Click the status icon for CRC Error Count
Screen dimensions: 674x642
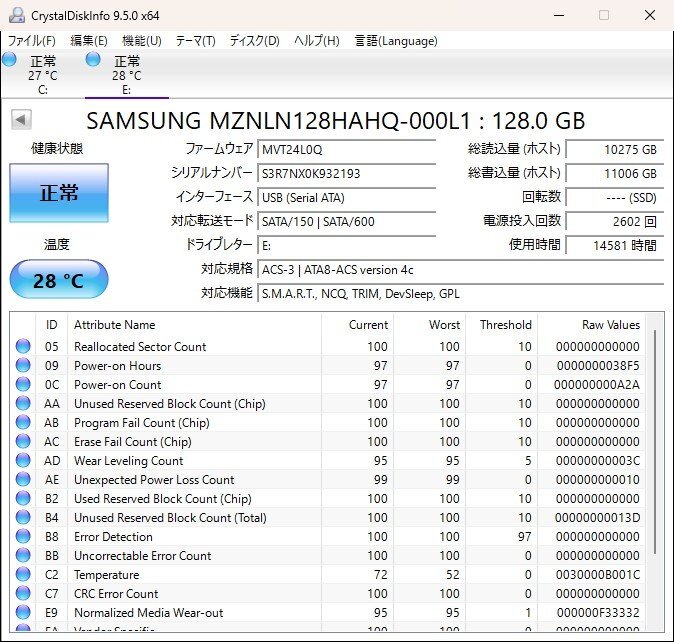pyautogui.click(x=23, y=593)
